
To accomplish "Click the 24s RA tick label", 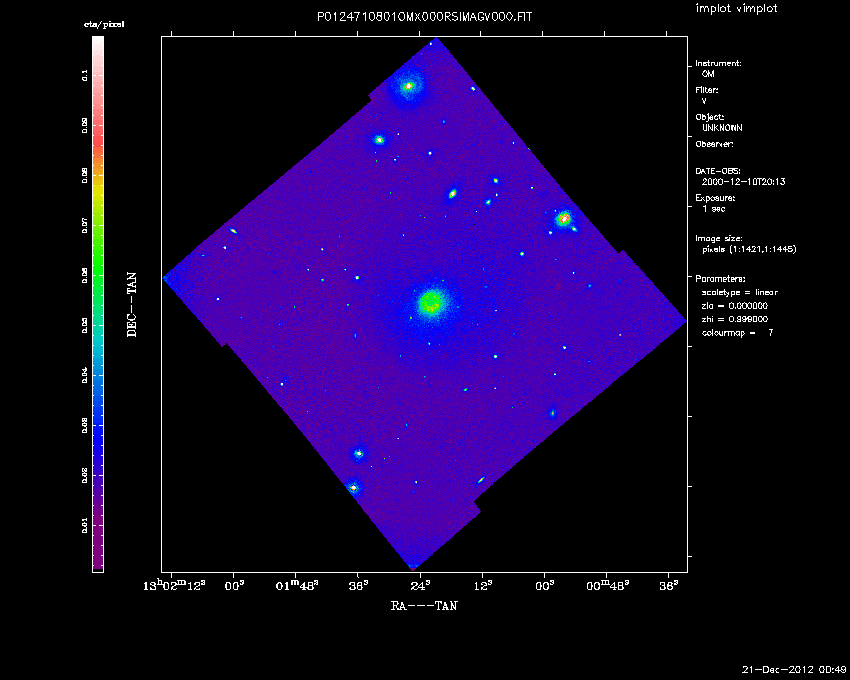I will tap(420, 586).
